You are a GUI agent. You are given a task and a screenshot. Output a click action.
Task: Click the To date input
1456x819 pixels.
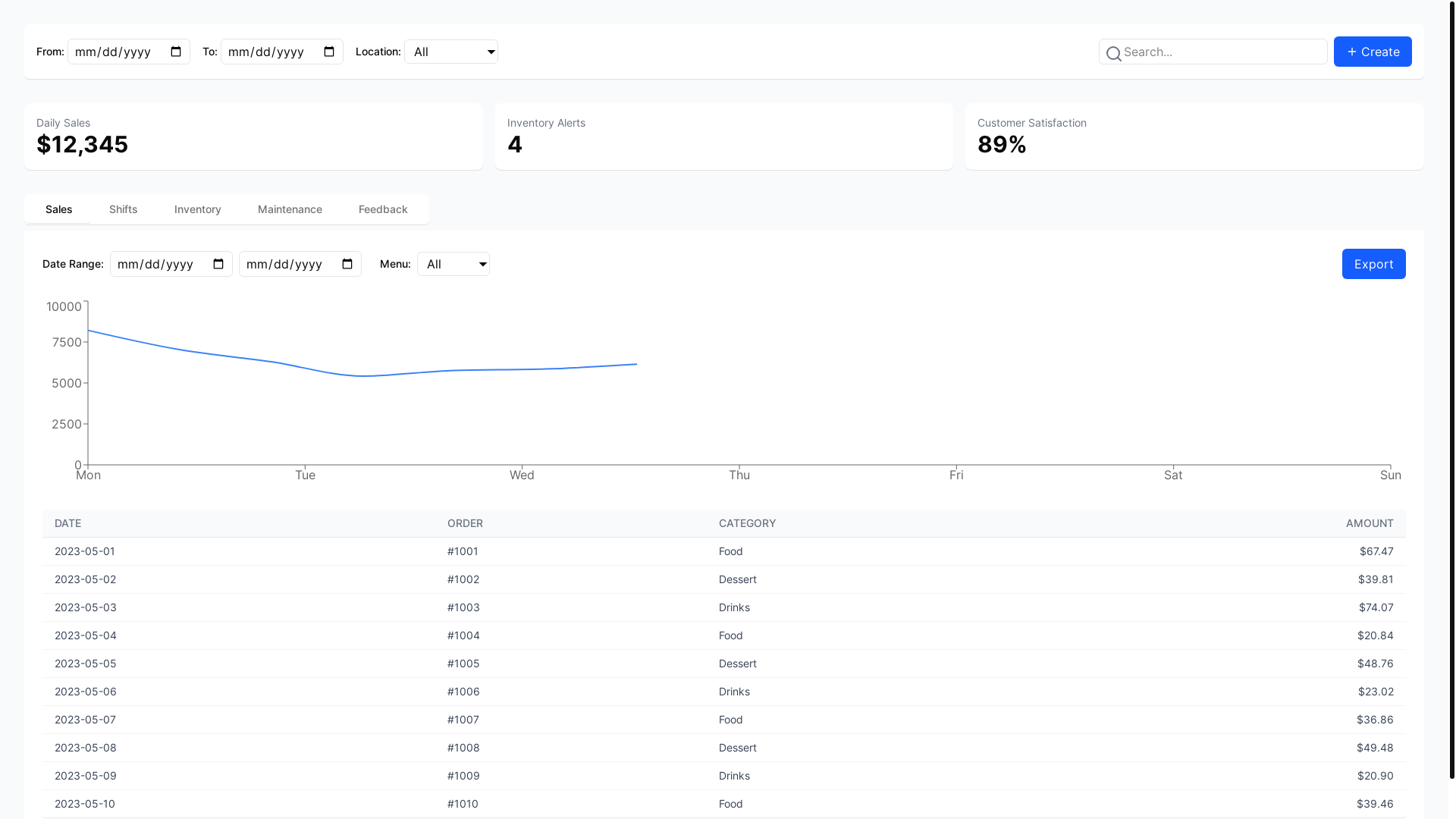[282, 52]
